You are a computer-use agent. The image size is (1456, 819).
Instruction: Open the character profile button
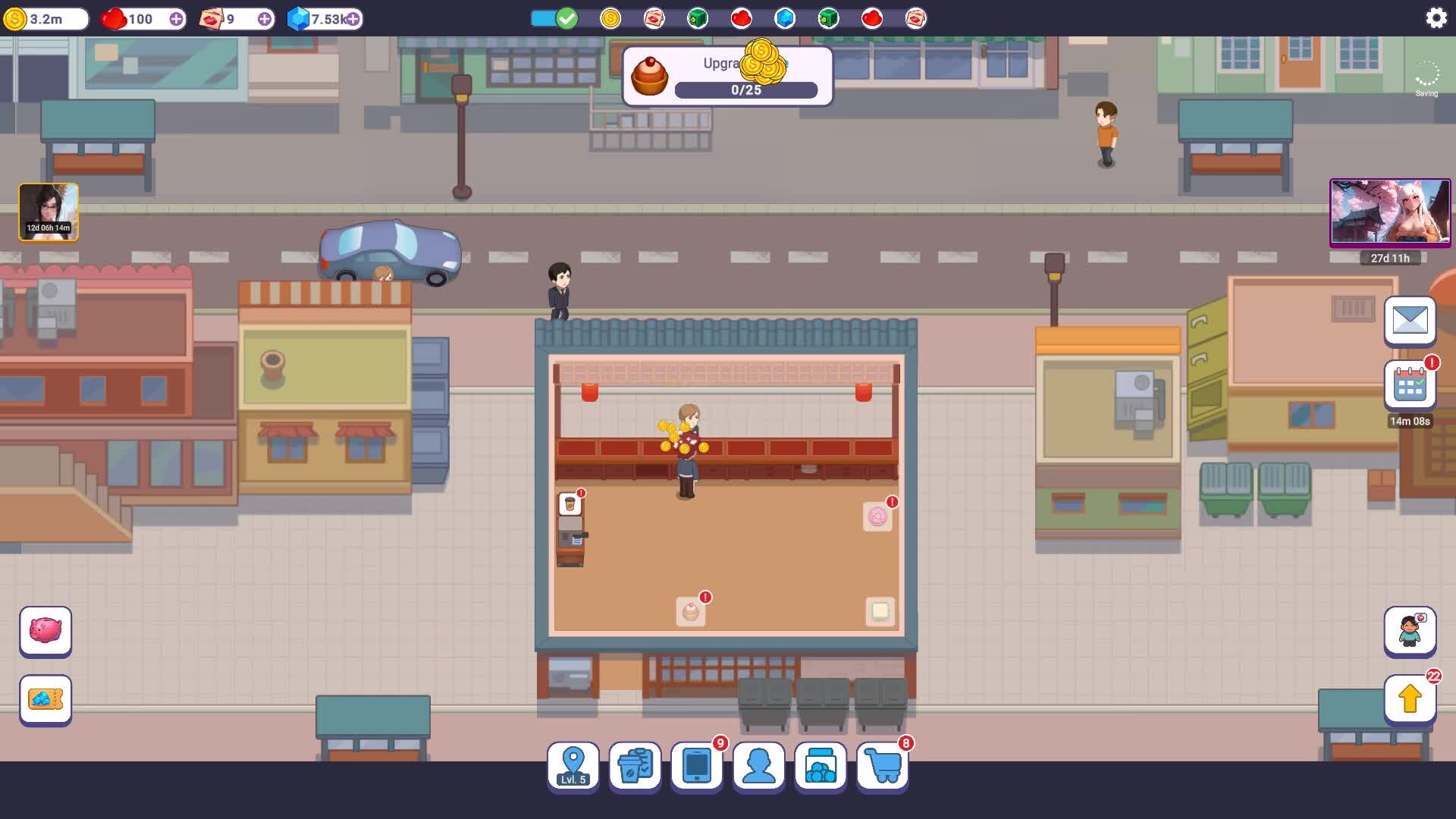pos(758,766)
